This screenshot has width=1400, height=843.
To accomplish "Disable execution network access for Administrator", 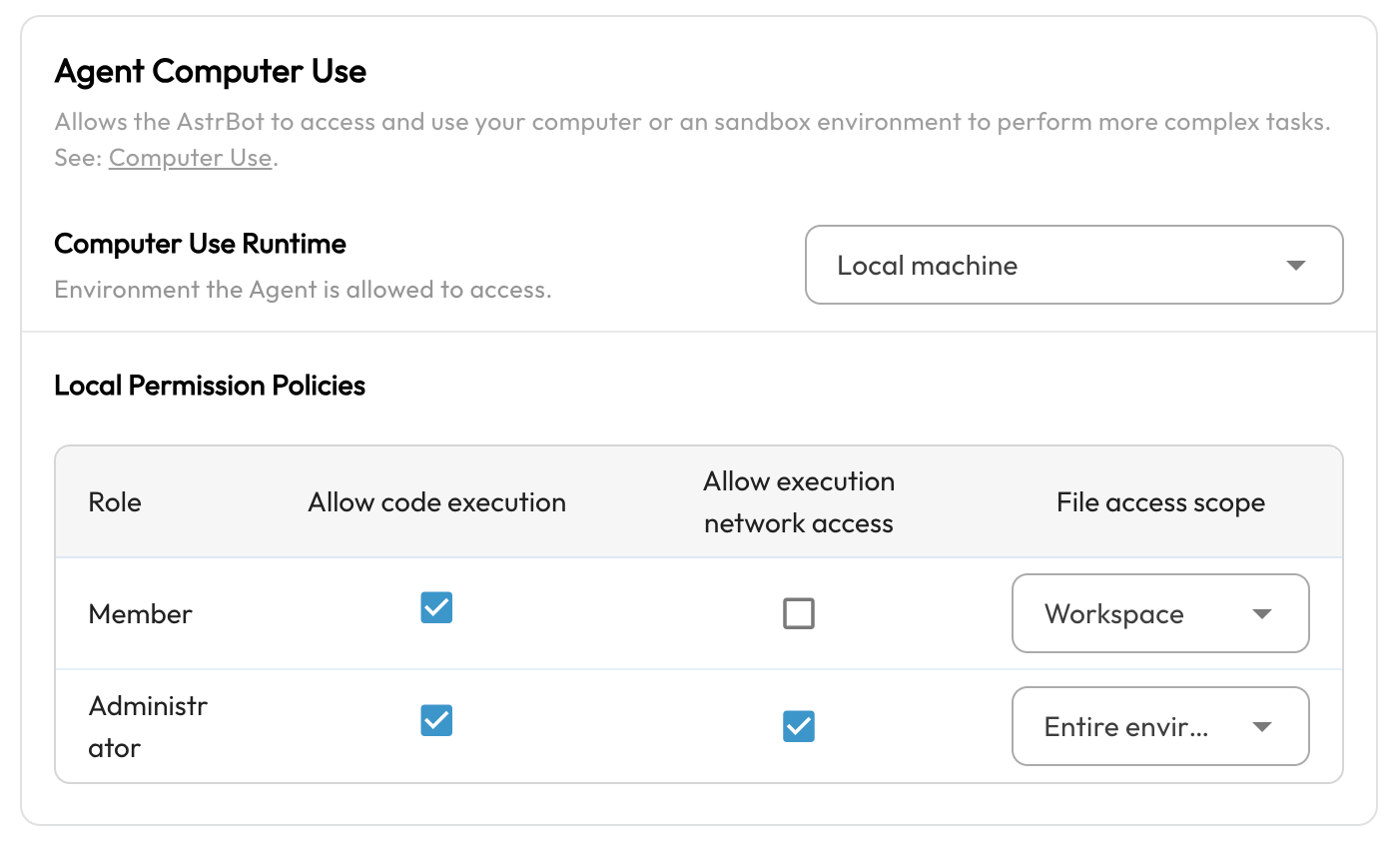I will (799, 726).
